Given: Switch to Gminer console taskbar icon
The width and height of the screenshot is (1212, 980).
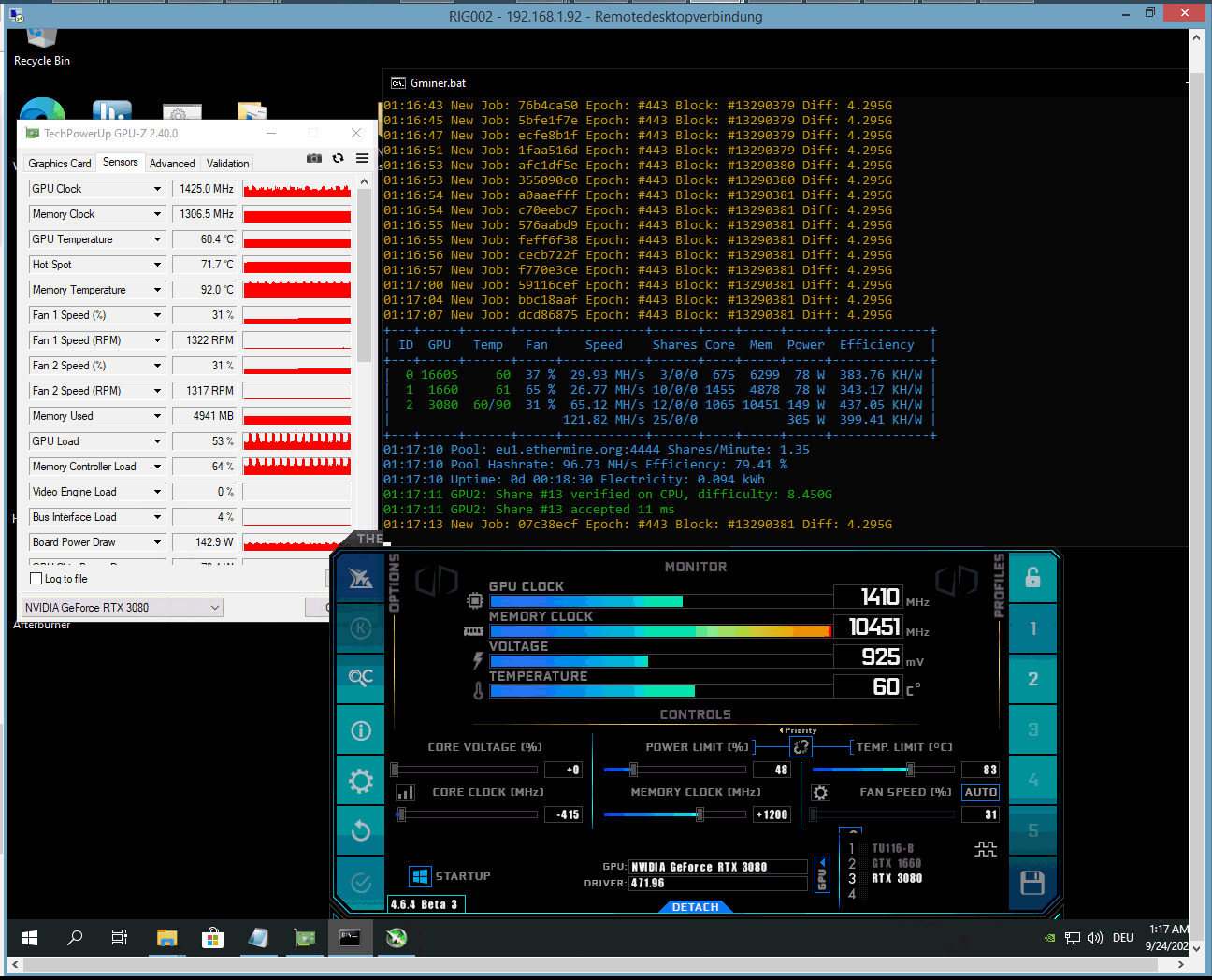Looking at the screenshot, I should (x=350, y=937).
